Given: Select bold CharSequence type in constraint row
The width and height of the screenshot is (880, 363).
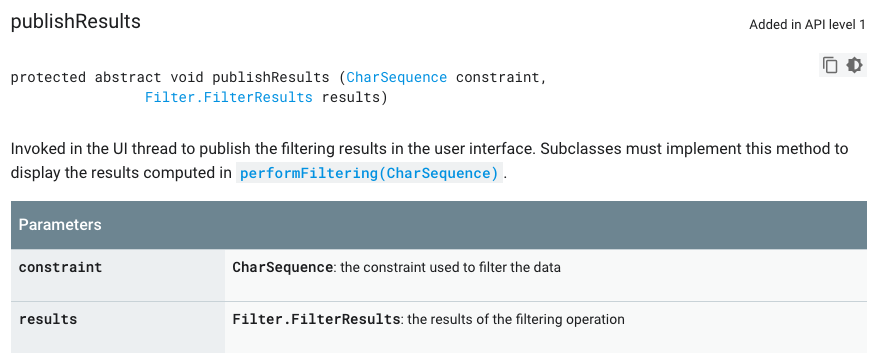Looking at the screenshot, I should (x=282, y=267).
